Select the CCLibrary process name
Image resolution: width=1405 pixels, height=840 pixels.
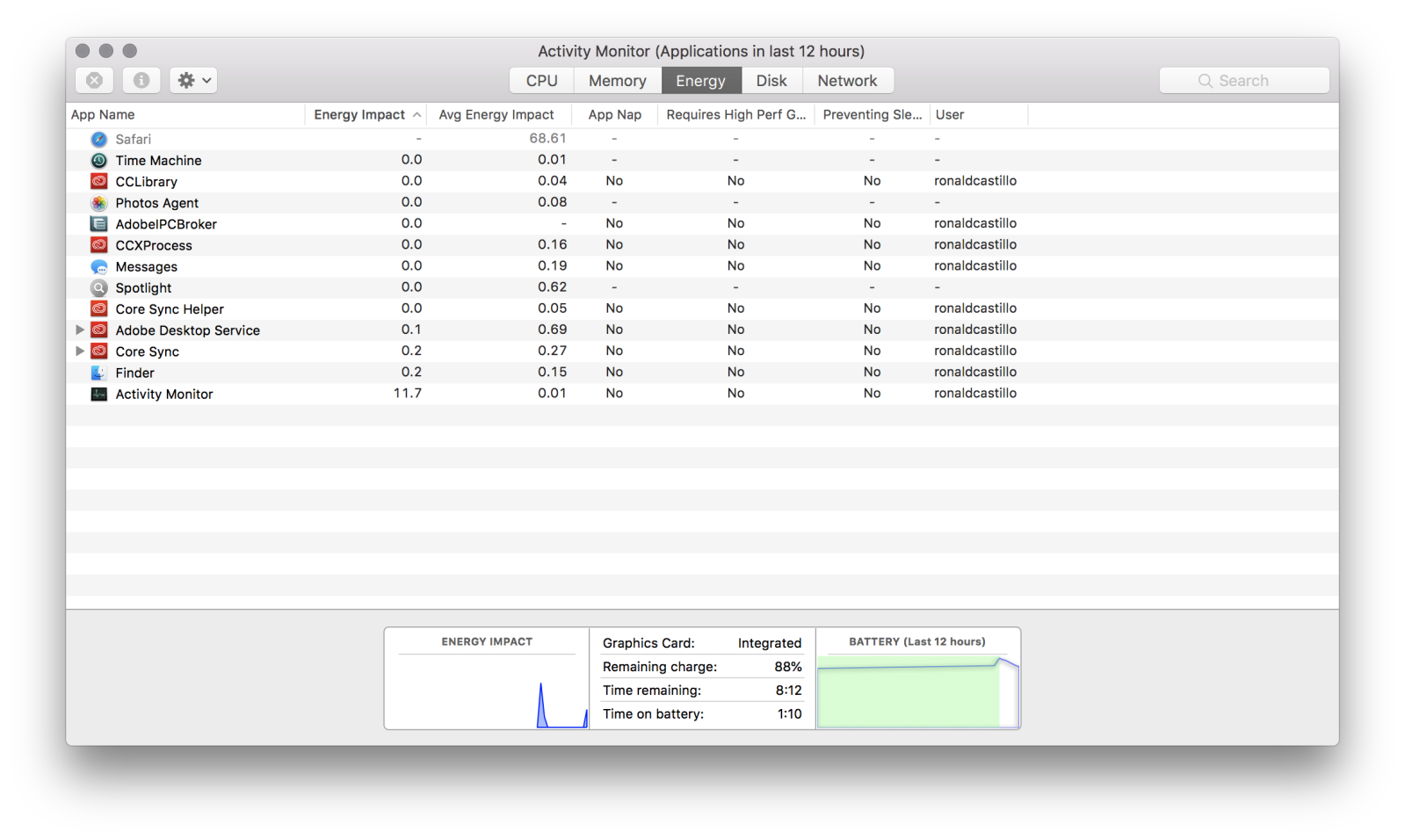tap(147, 182)
